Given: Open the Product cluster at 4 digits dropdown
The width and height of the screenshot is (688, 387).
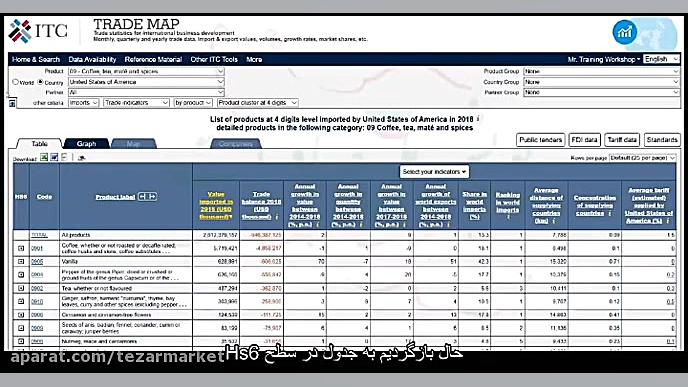Looking at the screenshot, I should 258,103.
